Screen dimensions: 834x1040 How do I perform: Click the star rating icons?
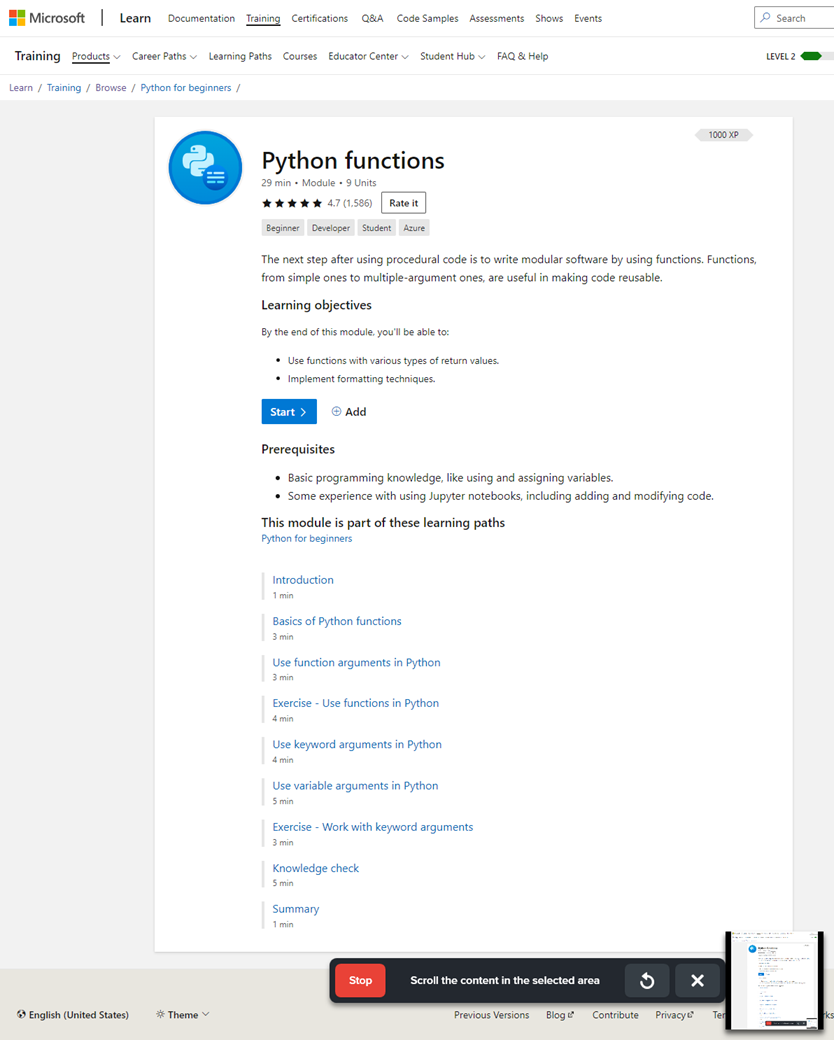coord(292,203)
